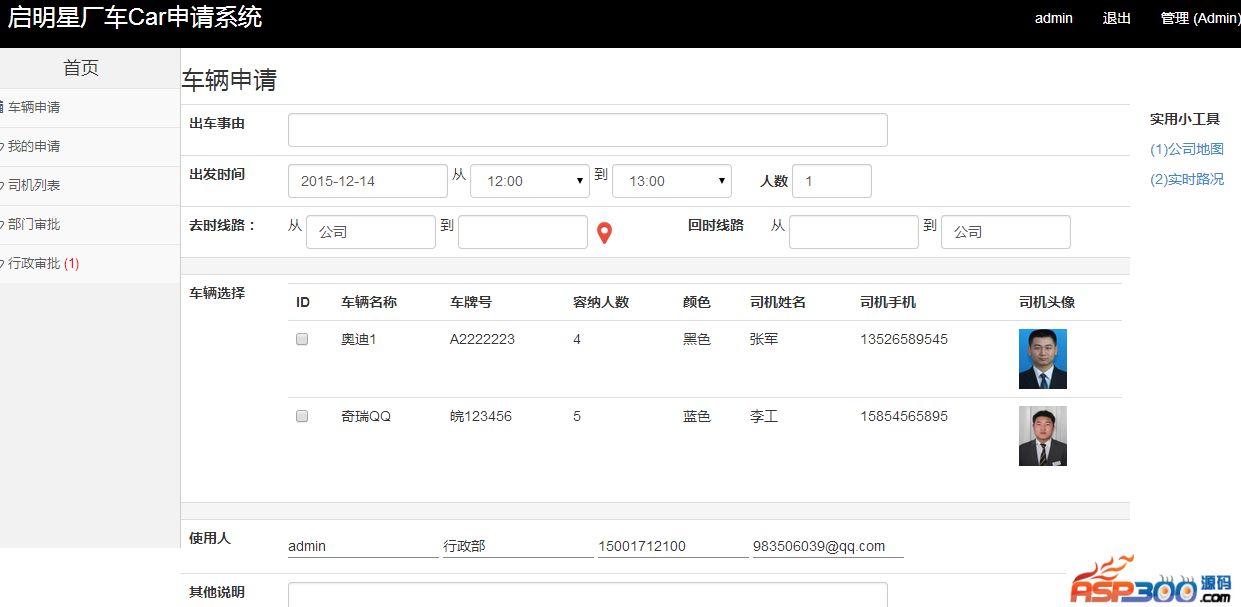1241x607 pixels.
Task: Select 部门审批 in the sidebar
Action: (x=34, y=224)
